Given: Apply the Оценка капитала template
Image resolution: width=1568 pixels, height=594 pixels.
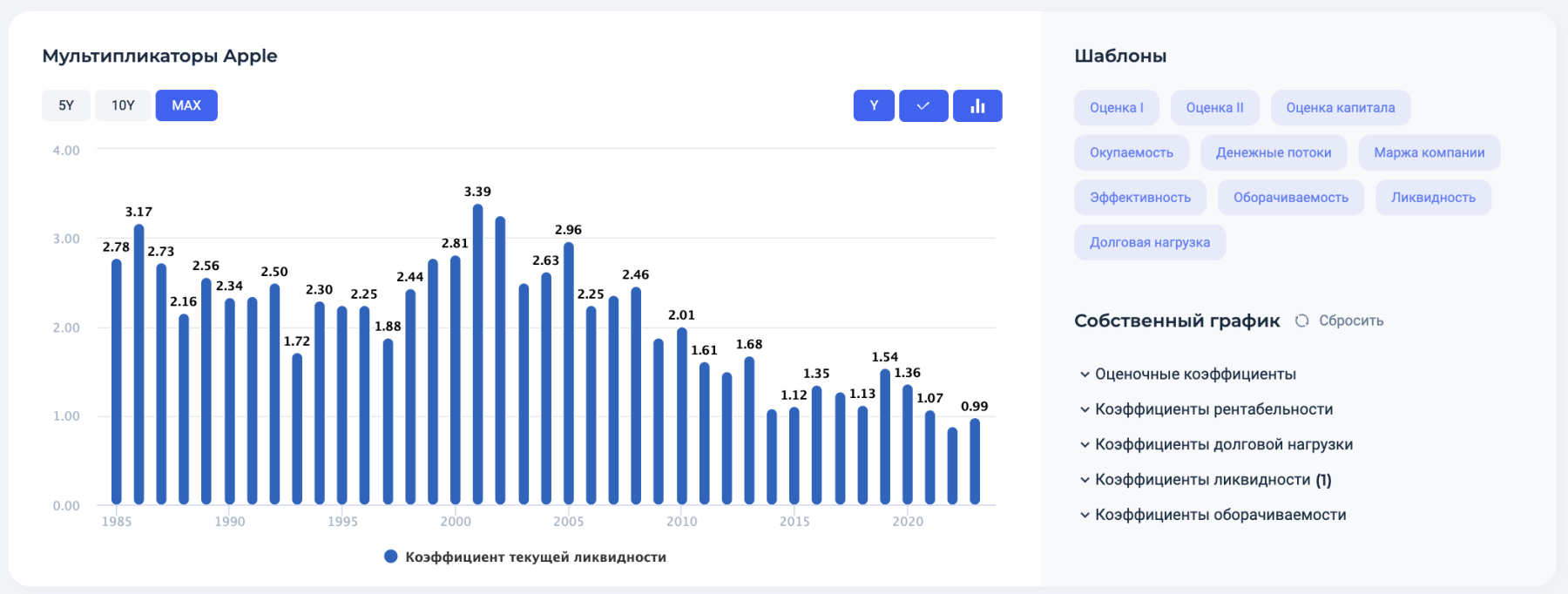Looking at the screenshot, I should tap(1341, 108).
